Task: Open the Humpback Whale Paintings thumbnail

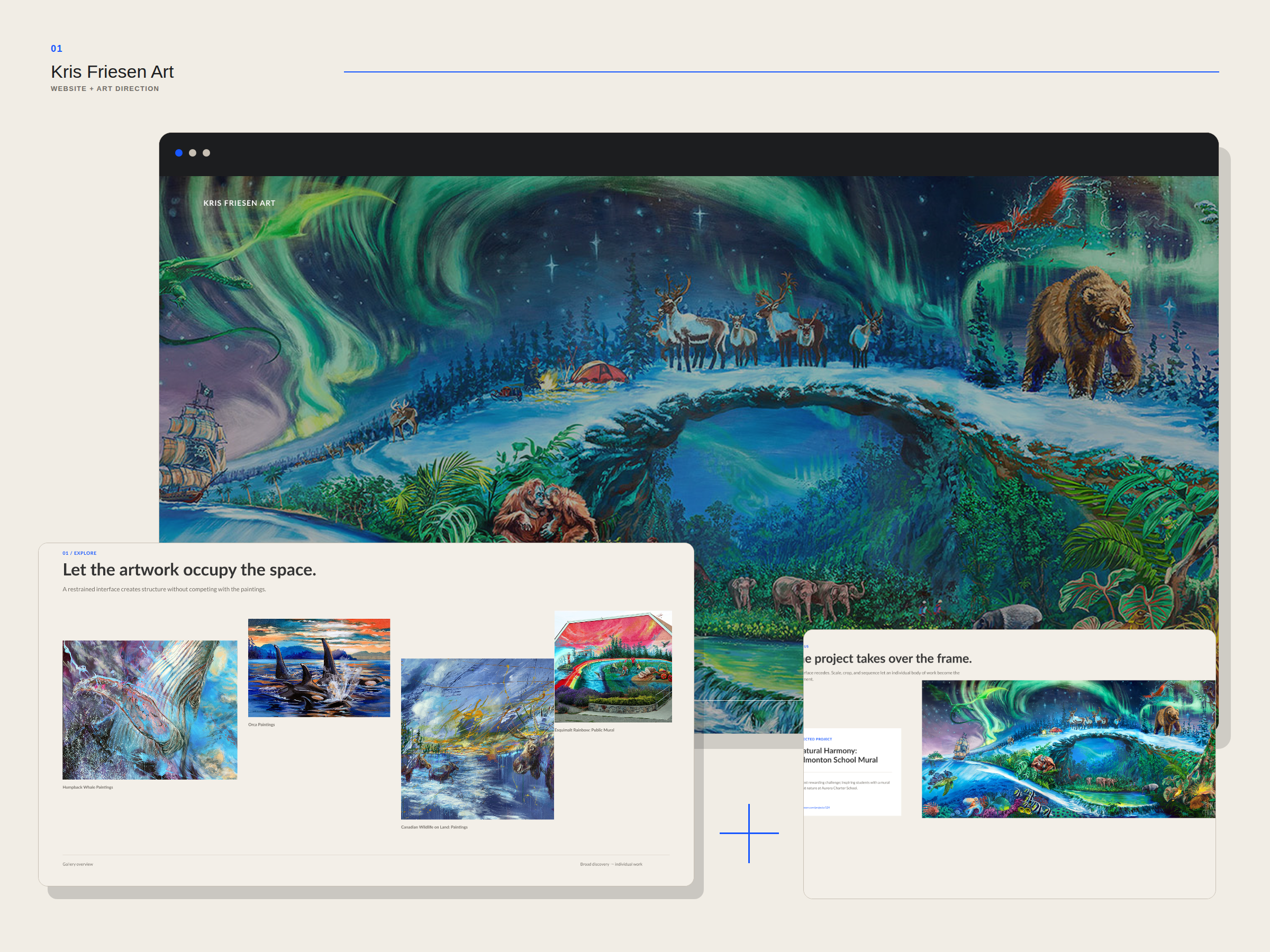Action: coord(150,710)
